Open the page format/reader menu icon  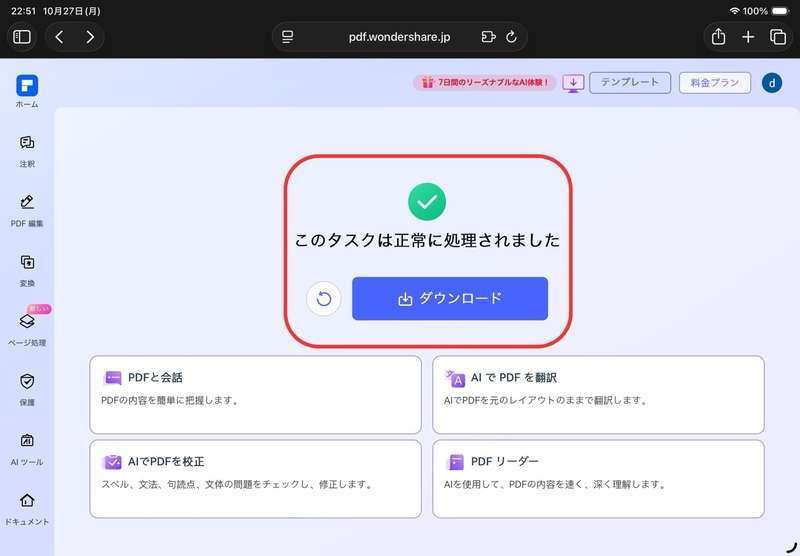click(288, 37)
